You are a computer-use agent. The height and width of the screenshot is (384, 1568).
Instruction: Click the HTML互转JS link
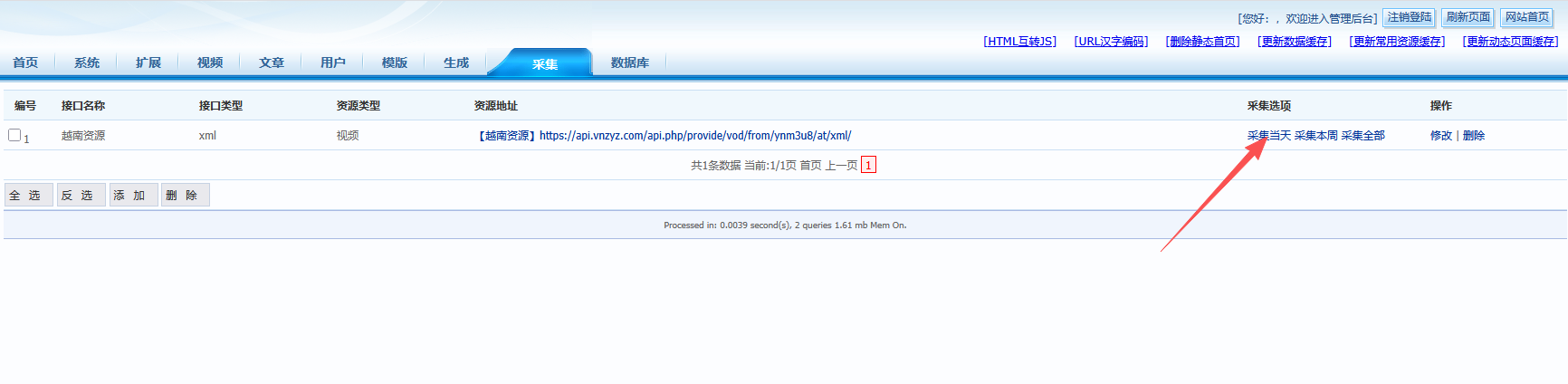[x=1019, y=42]
